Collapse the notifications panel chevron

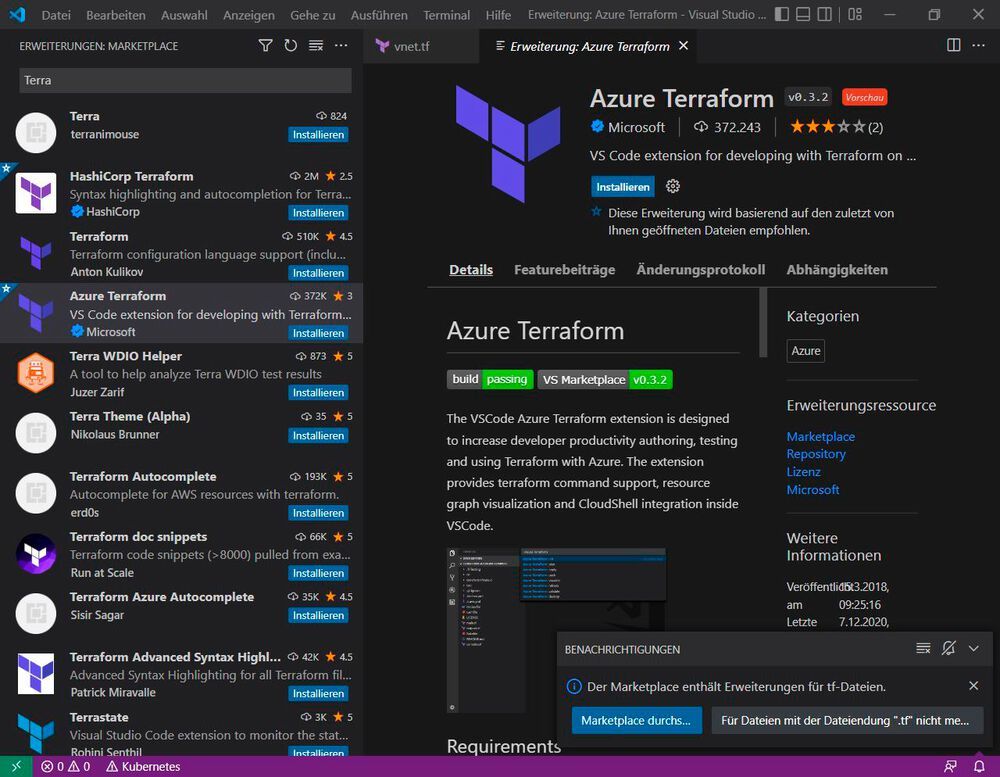(973, 649)
